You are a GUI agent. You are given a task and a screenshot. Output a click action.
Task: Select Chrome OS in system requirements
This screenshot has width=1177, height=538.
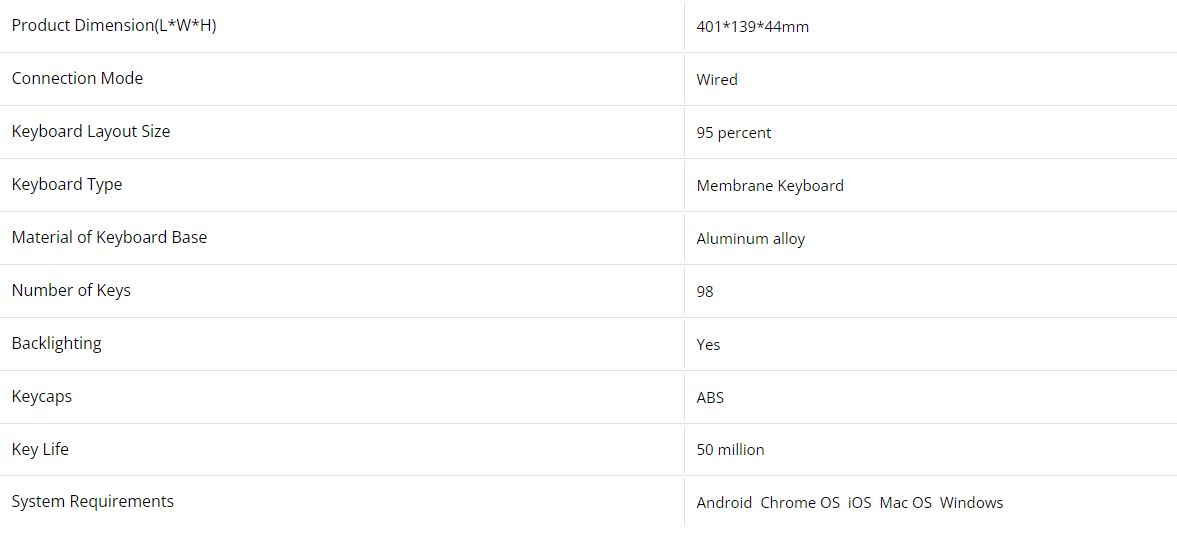click(x=799, y=503)
